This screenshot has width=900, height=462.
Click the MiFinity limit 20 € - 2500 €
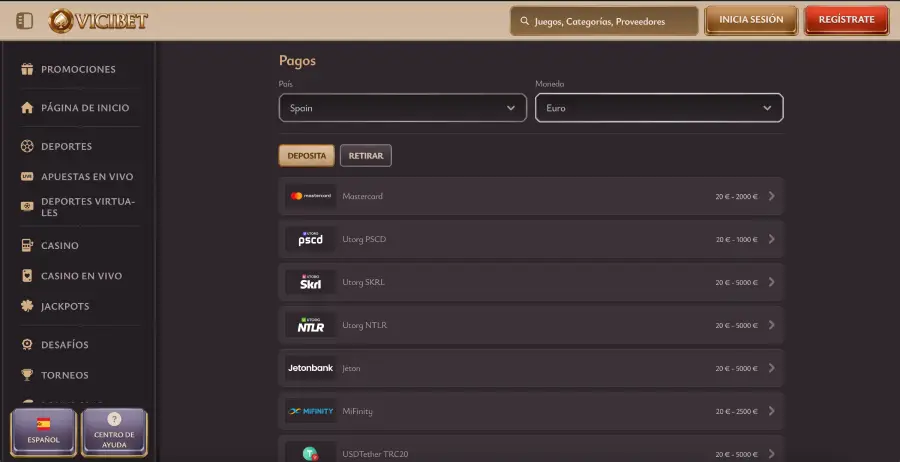tap(736, 411)
